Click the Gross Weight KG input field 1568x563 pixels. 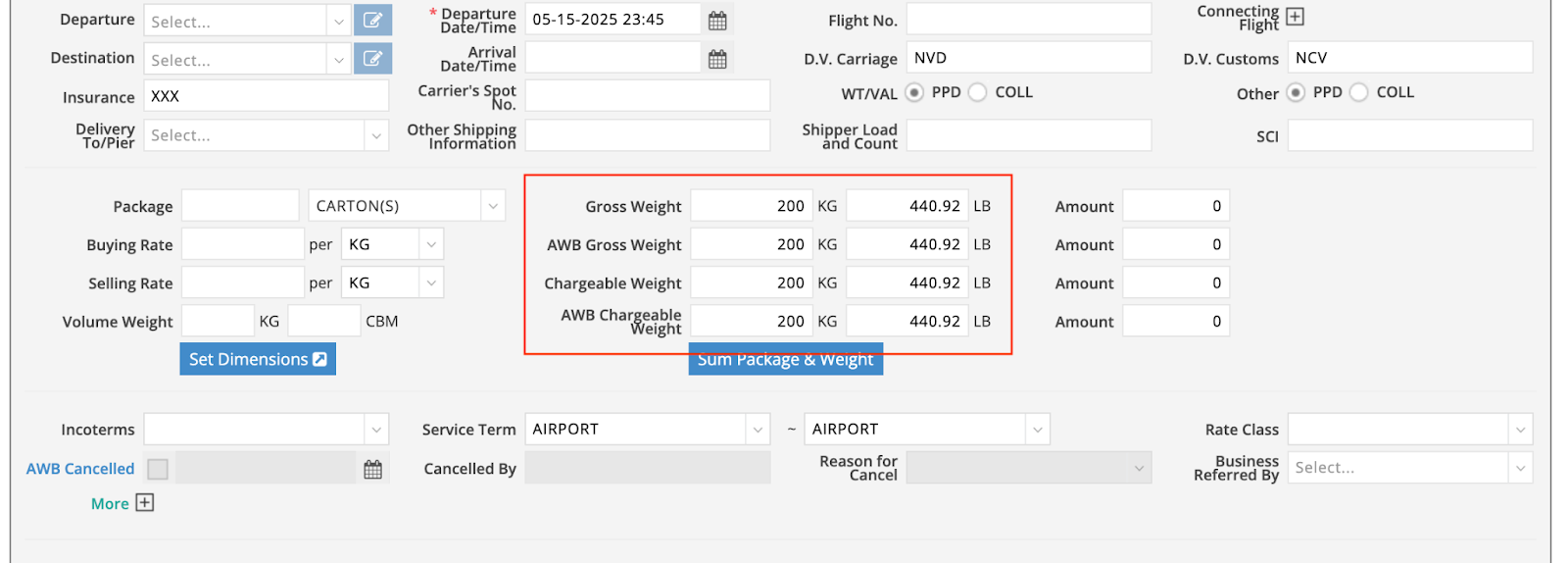pos(752,206)
